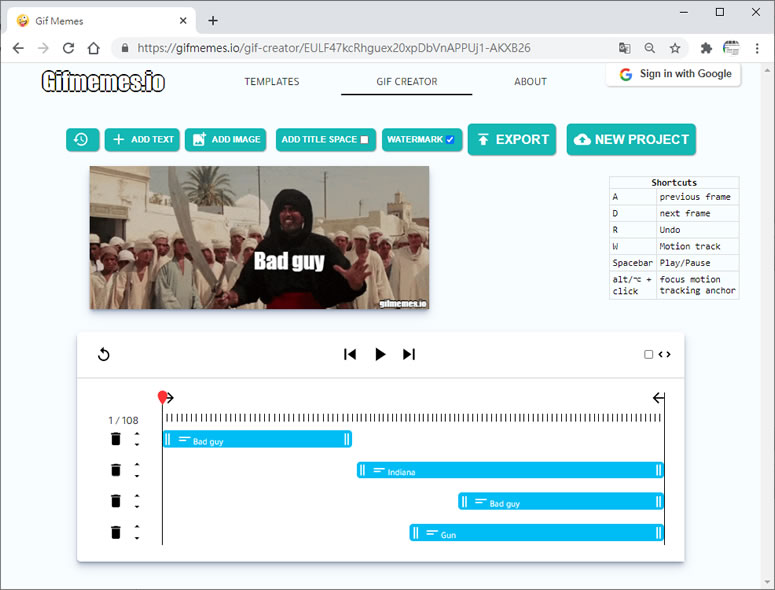Click the frame counter 1 / 108

click(123, 420)
